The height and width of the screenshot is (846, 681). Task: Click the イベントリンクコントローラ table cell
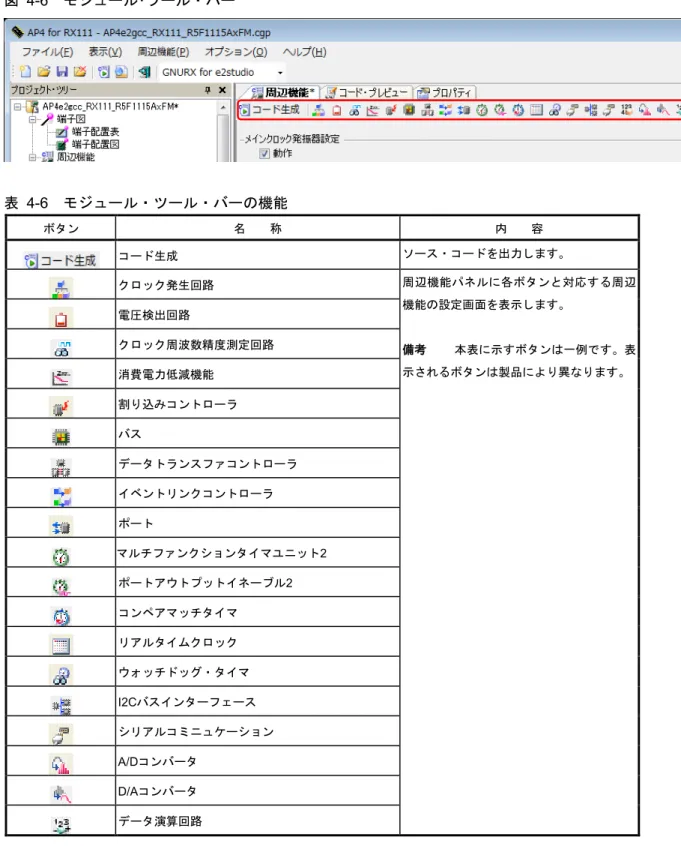pos(257,493)
